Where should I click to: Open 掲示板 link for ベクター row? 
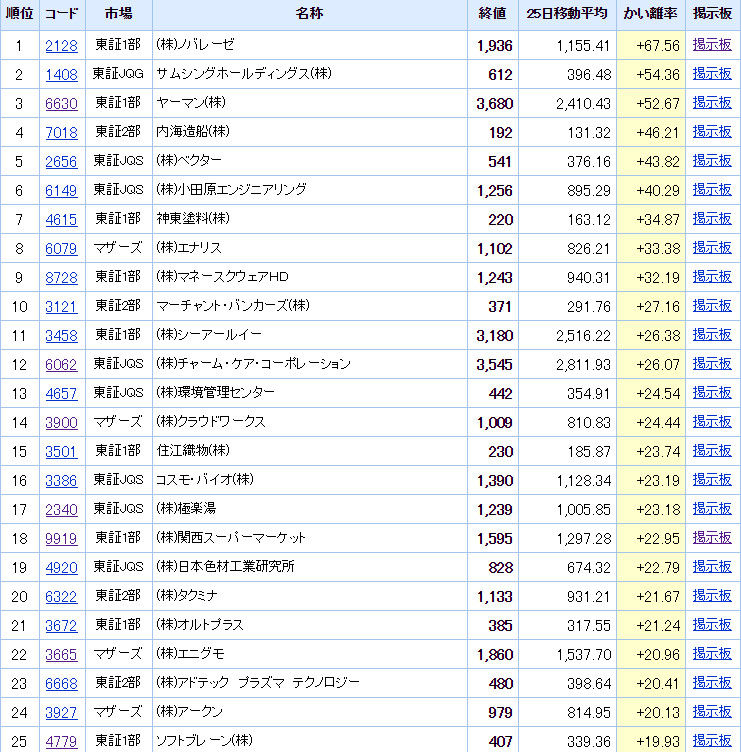coord(712,161)
